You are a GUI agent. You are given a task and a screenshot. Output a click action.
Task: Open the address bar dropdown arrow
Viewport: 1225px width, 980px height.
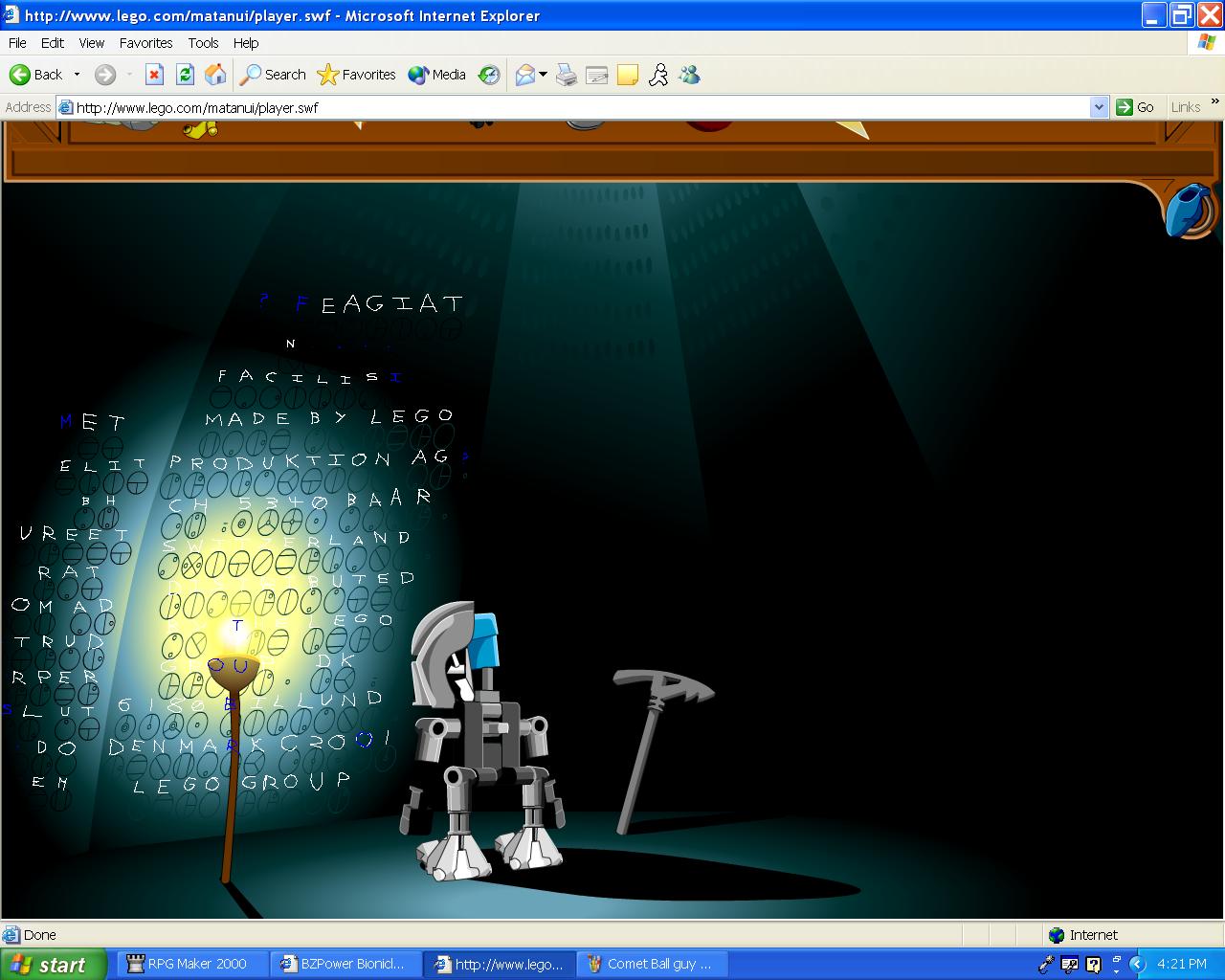click(1099, 107)
